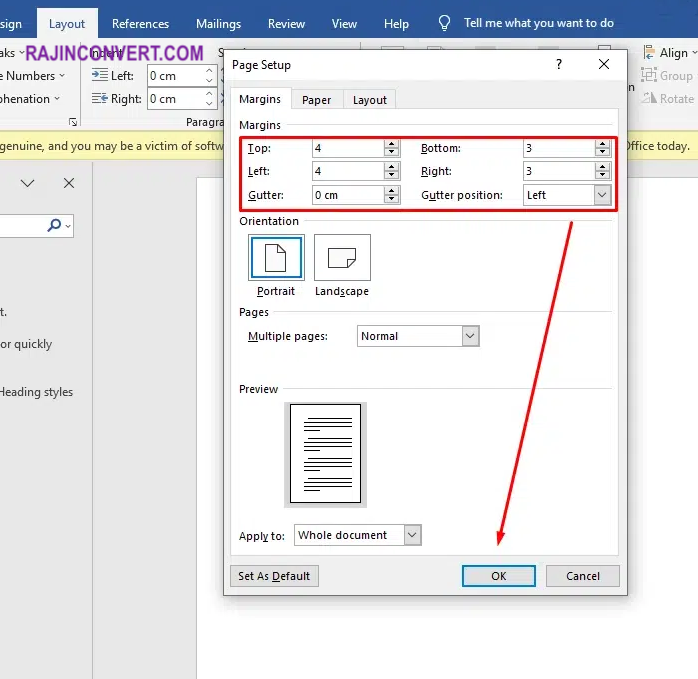Click the page preview thumbnail
Viewport: 698px width, 679px height.
[325, 454]
